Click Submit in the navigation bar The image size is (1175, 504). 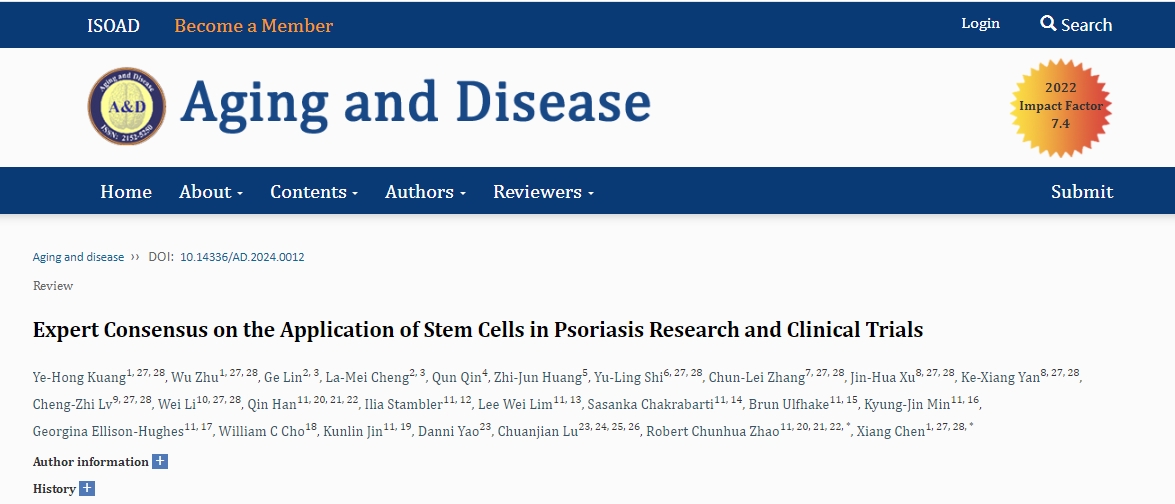click(1081, 192)
